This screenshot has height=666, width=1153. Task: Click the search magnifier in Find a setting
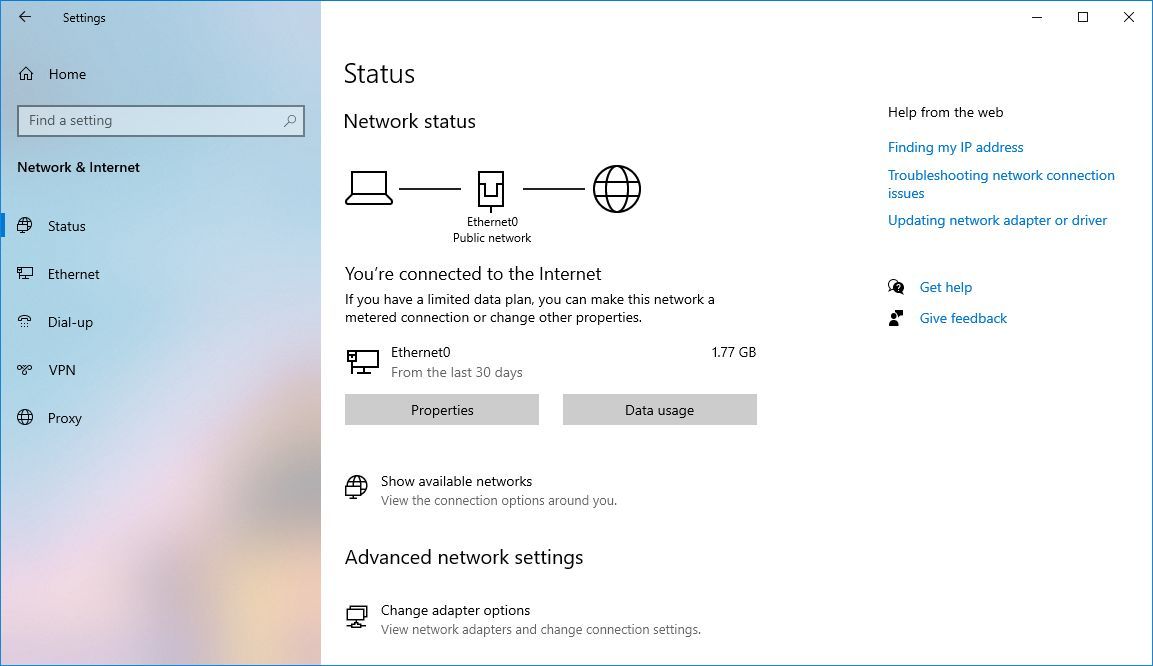[291, 120]
